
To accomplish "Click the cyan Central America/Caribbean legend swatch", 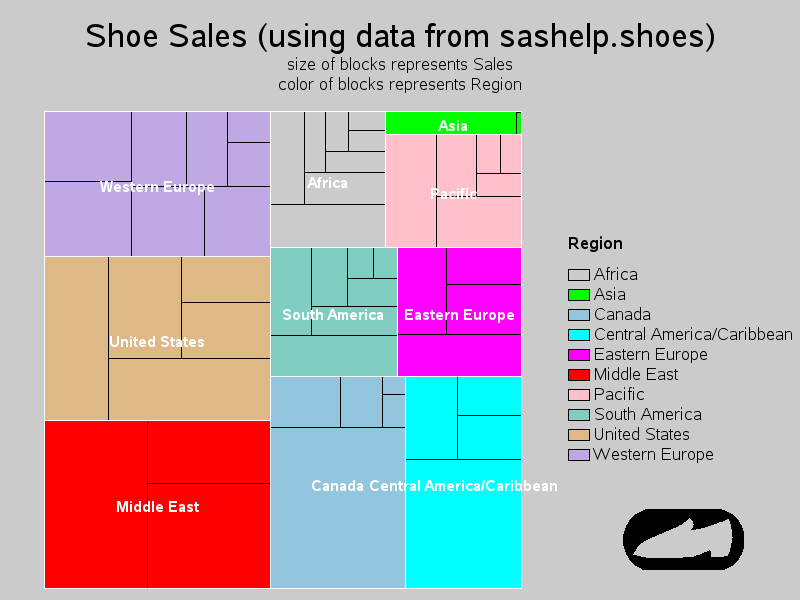I will click(579, 335).
